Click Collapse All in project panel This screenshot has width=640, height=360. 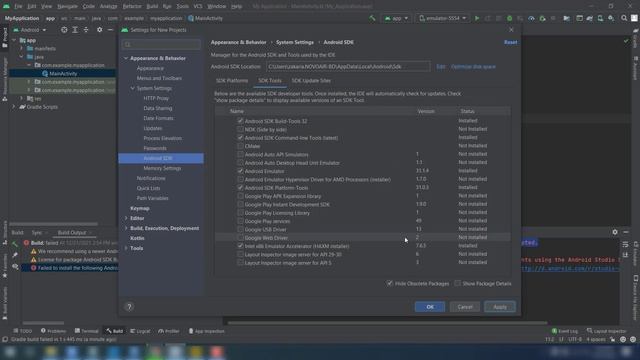pyautogui.click(x=86, y=30)
